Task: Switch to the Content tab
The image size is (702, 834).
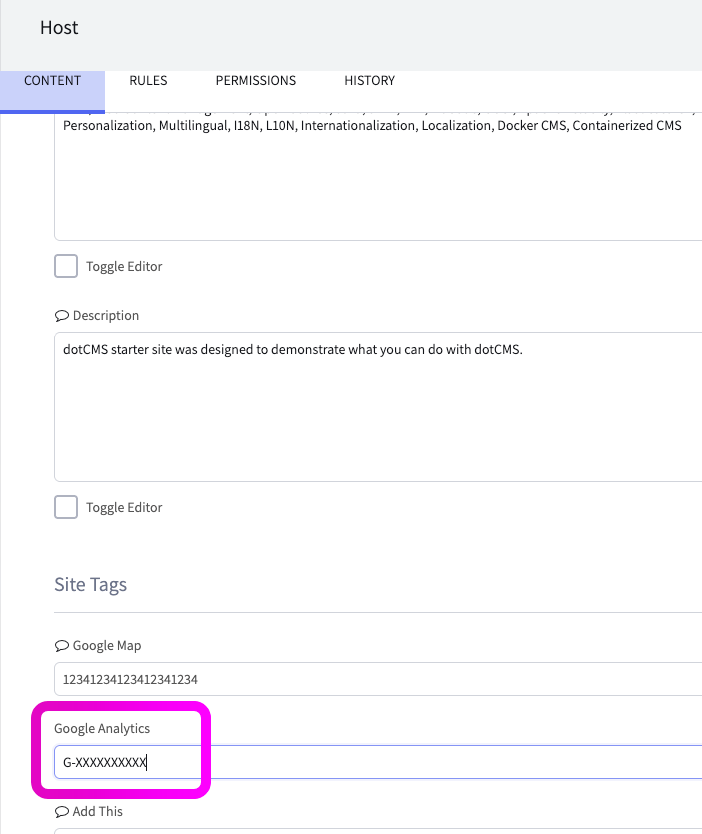Action: pyautogui.click(x=52, y=81)
